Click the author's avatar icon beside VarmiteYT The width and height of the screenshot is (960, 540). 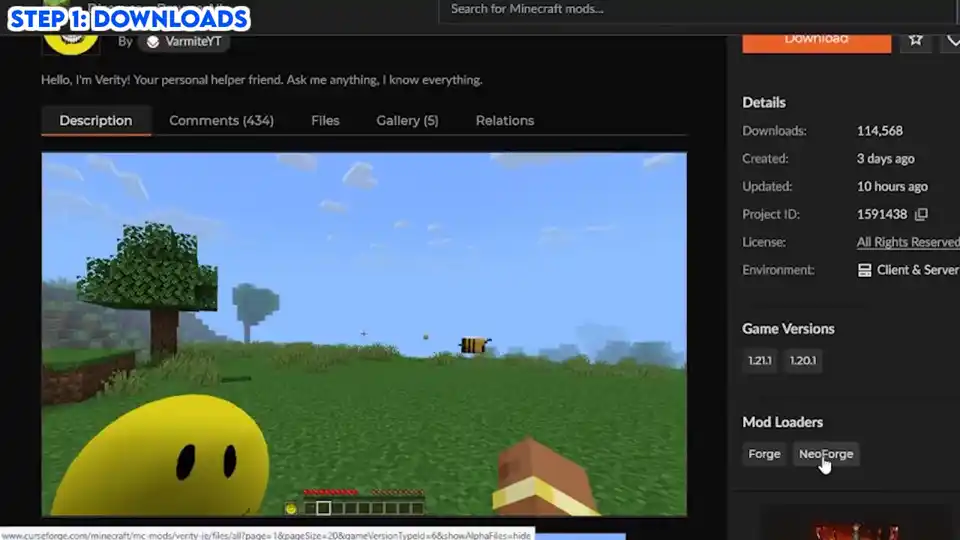coord(152,42)
